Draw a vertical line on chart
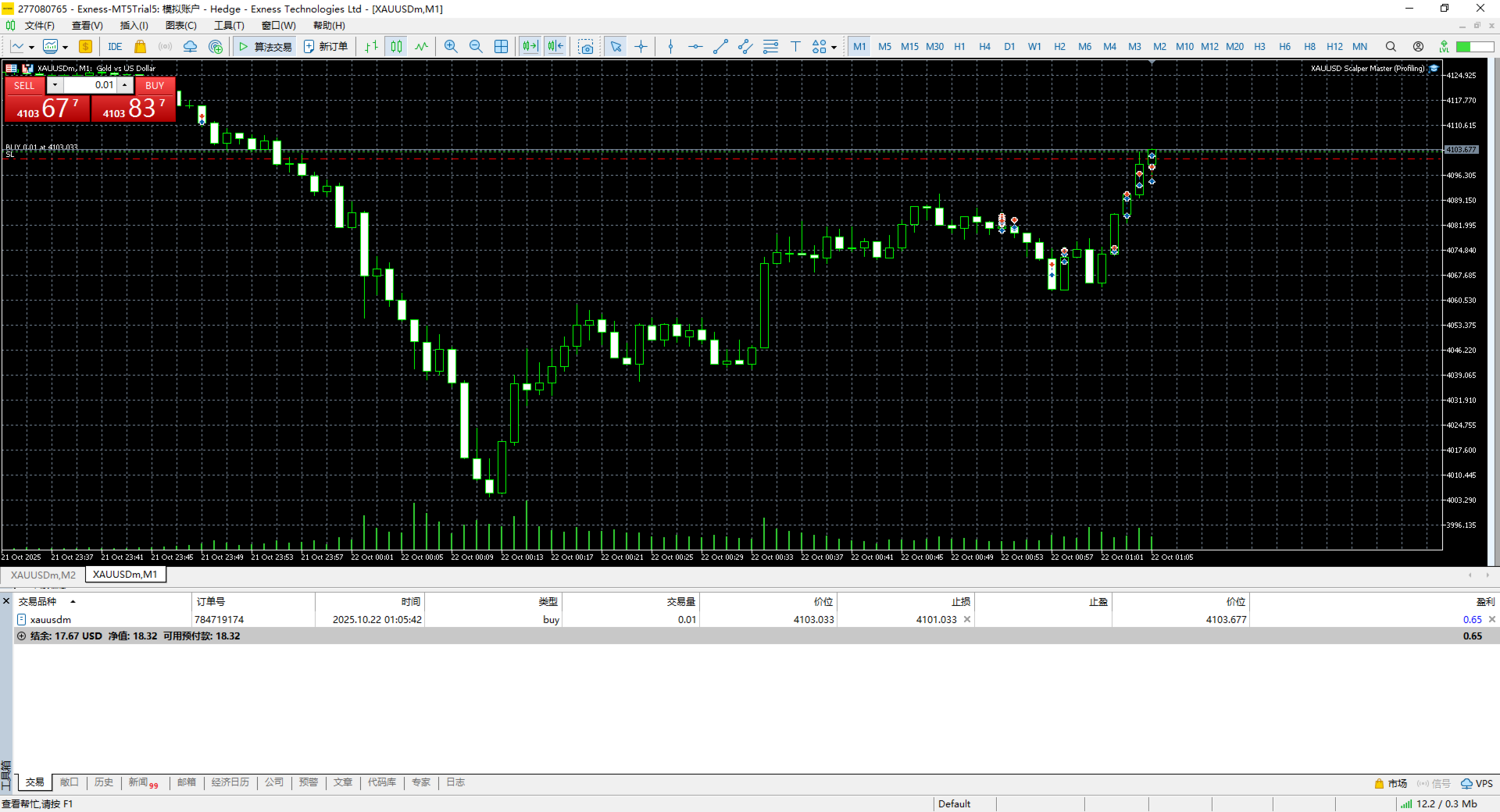Viewport: 1500px width, 812px height. coord(670,47)
